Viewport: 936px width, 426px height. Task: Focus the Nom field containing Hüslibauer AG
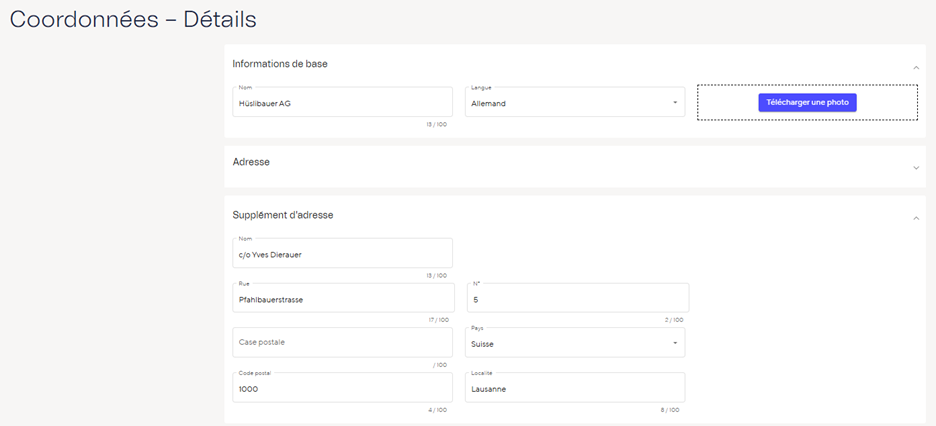click(342, 103)
